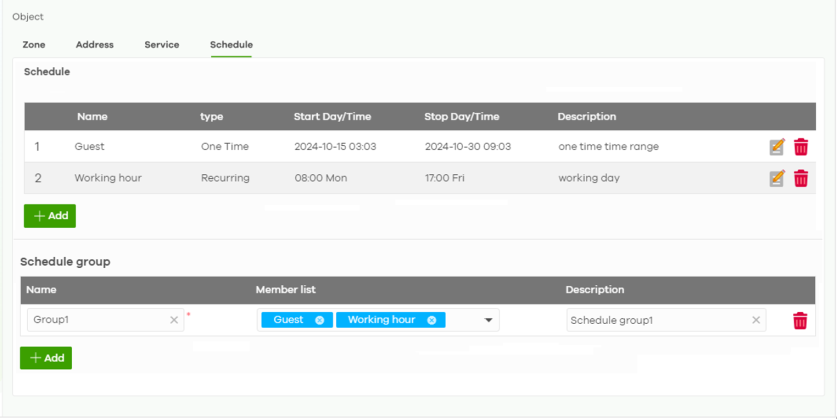Screen dimensions: 837x419
Task: Switch to the Zone tab
Action: (x=34, y=45)
